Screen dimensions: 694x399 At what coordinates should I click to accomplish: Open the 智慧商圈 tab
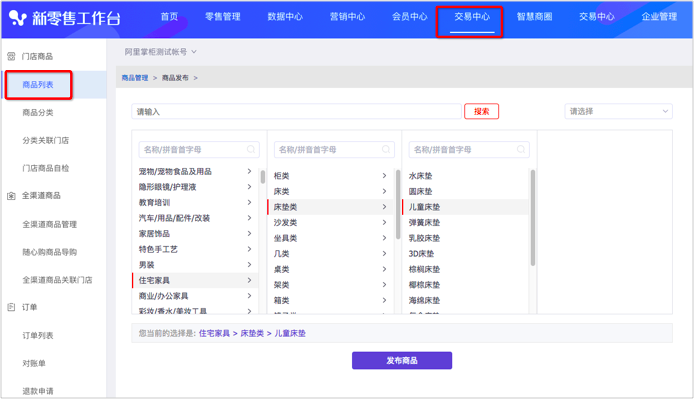click(x=535, y=17)
